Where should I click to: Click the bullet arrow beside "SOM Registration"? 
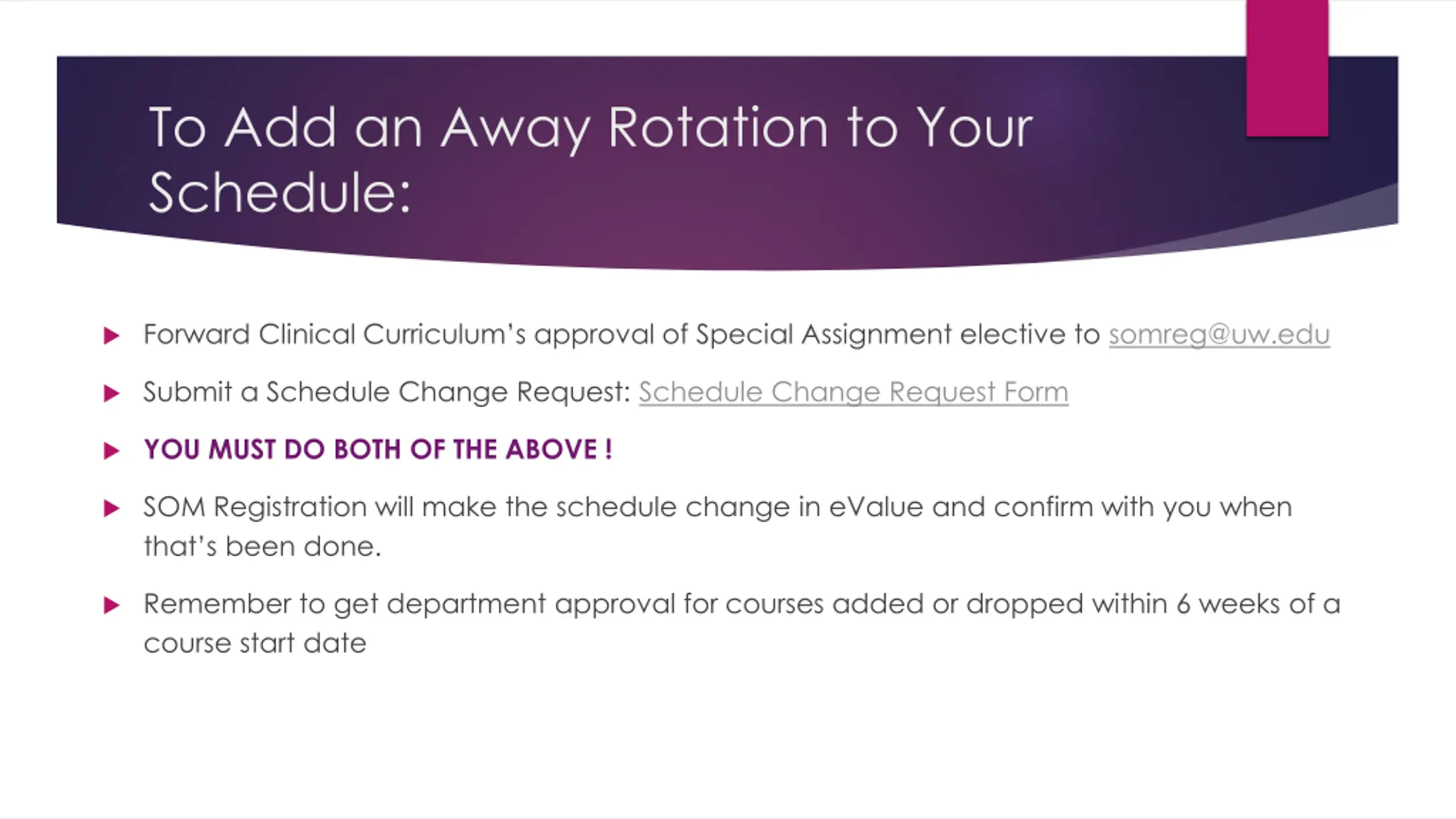point(111,508)
